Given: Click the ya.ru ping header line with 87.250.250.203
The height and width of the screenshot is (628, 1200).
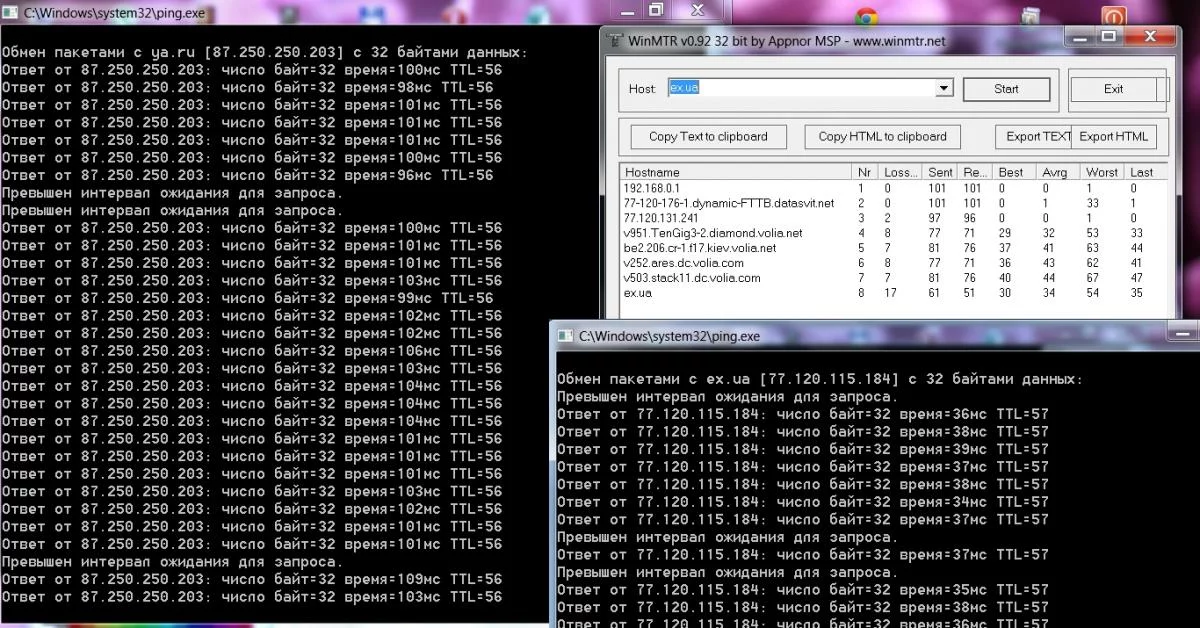Looking at the screenshot, I should [x=264, y=52].
